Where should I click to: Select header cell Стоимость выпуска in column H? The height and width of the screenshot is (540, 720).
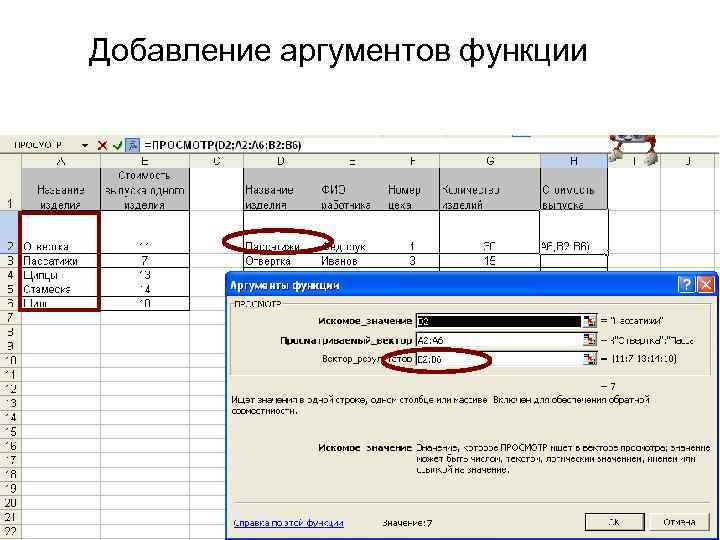(x=574, y=189)
